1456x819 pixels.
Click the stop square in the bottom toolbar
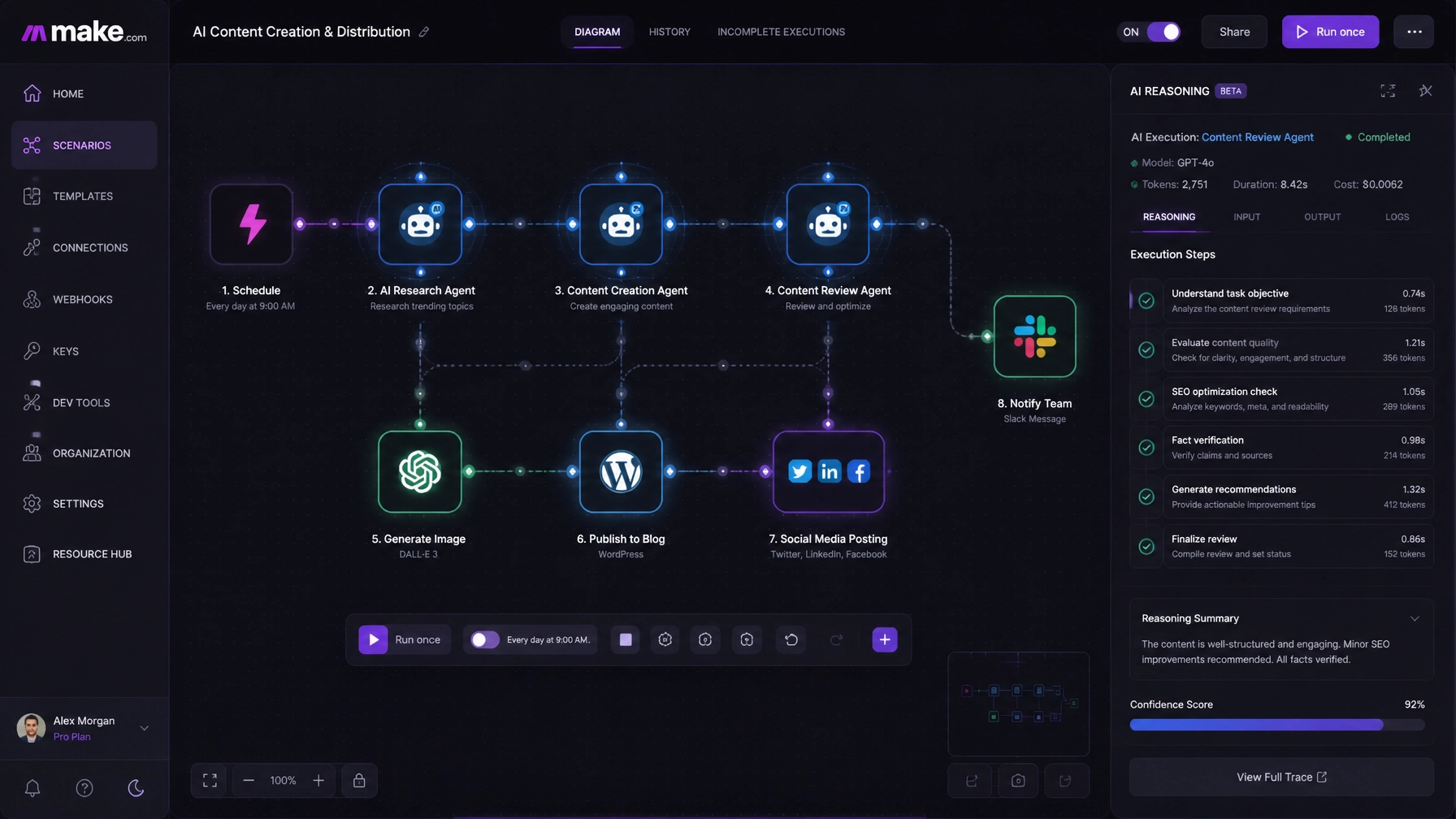point(626,639)
